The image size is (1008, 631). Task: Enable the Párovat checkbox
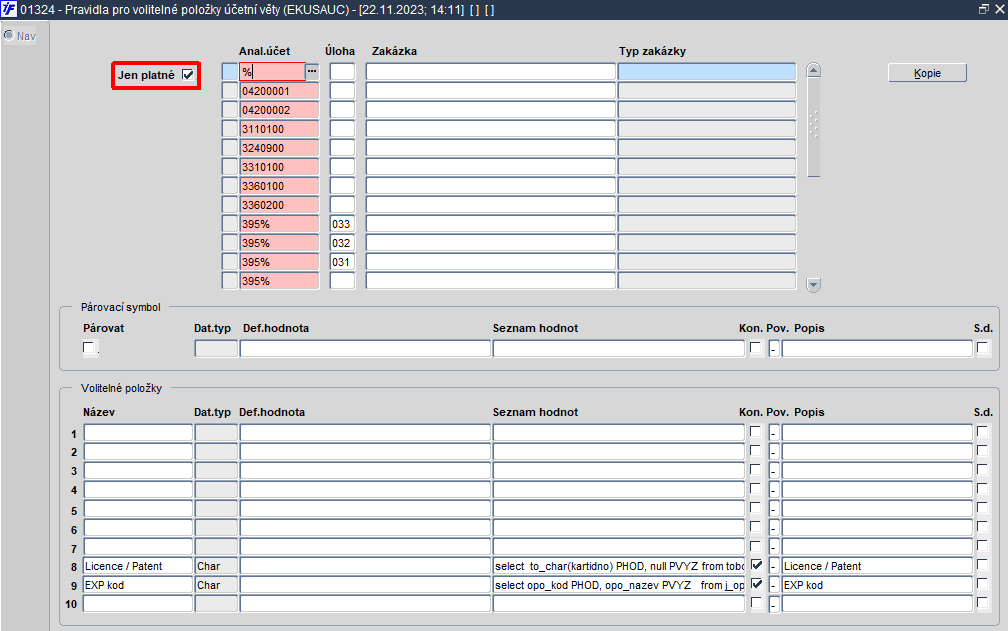[89, 348]
